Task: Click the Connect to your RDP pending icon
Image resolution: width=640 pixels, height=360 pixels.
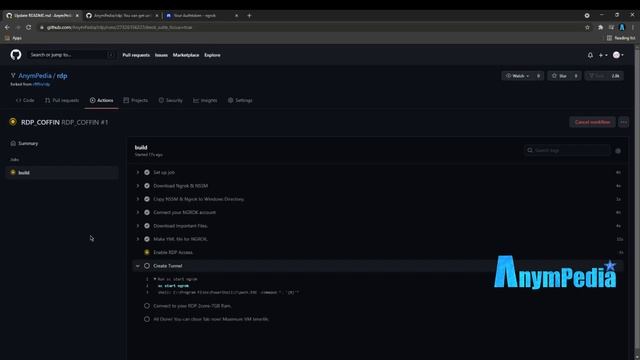Action: pyautogui.click(x=147, y=306)
